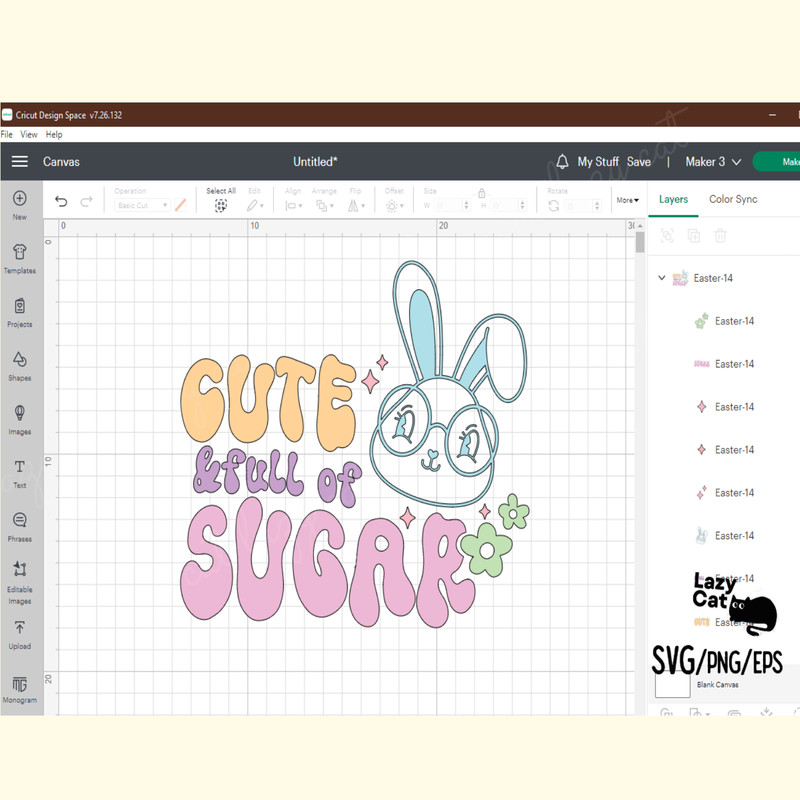
Task: Select the Templates tool in the left sidebar
Action: [20, 256]
